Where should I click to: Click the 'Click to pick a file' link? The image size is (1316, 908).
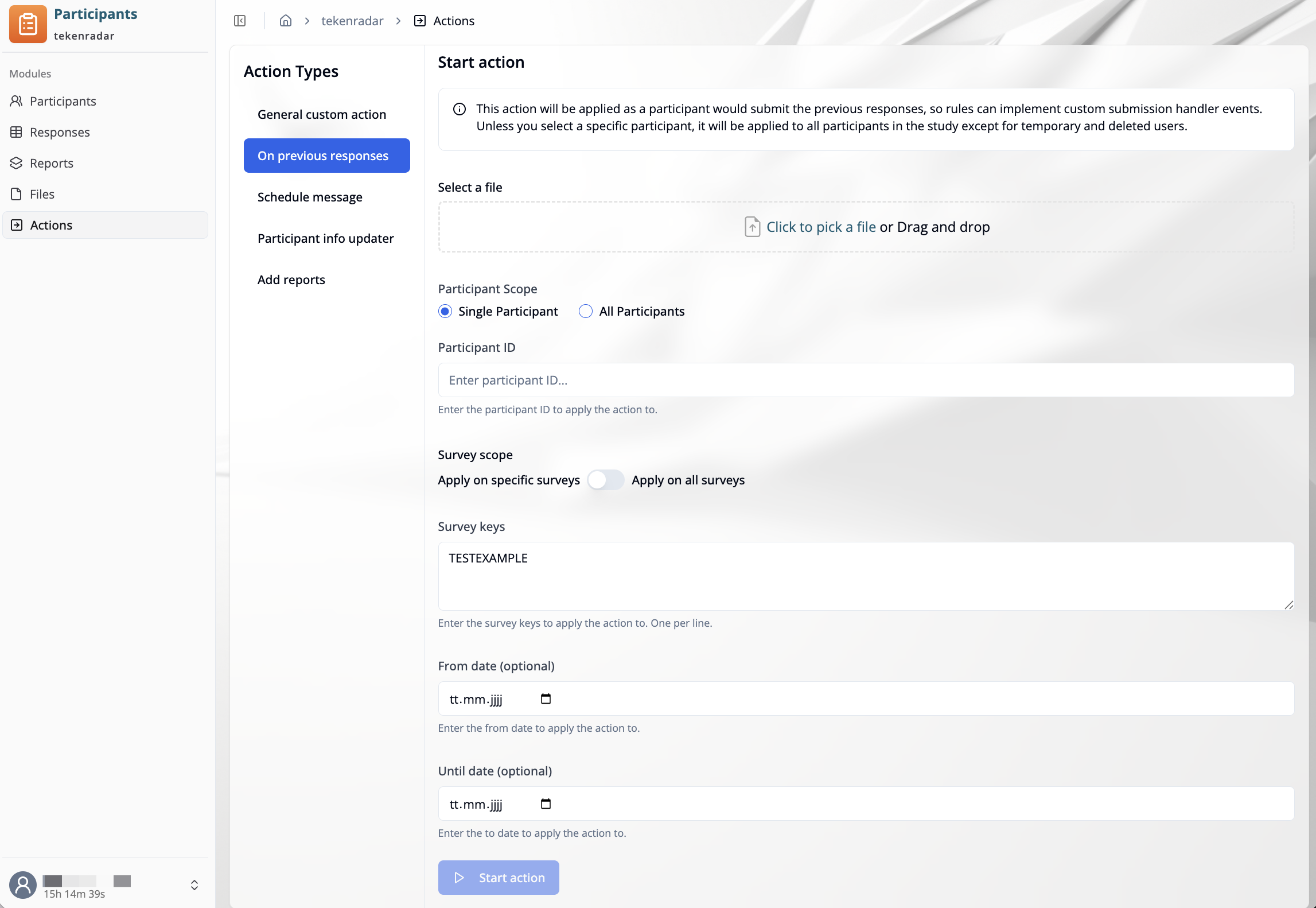click(x=820, y=227)
